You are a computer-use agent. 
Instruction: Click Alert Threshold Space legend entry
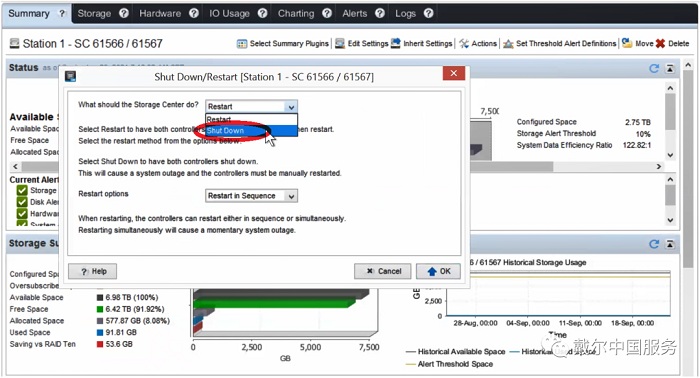450,364
